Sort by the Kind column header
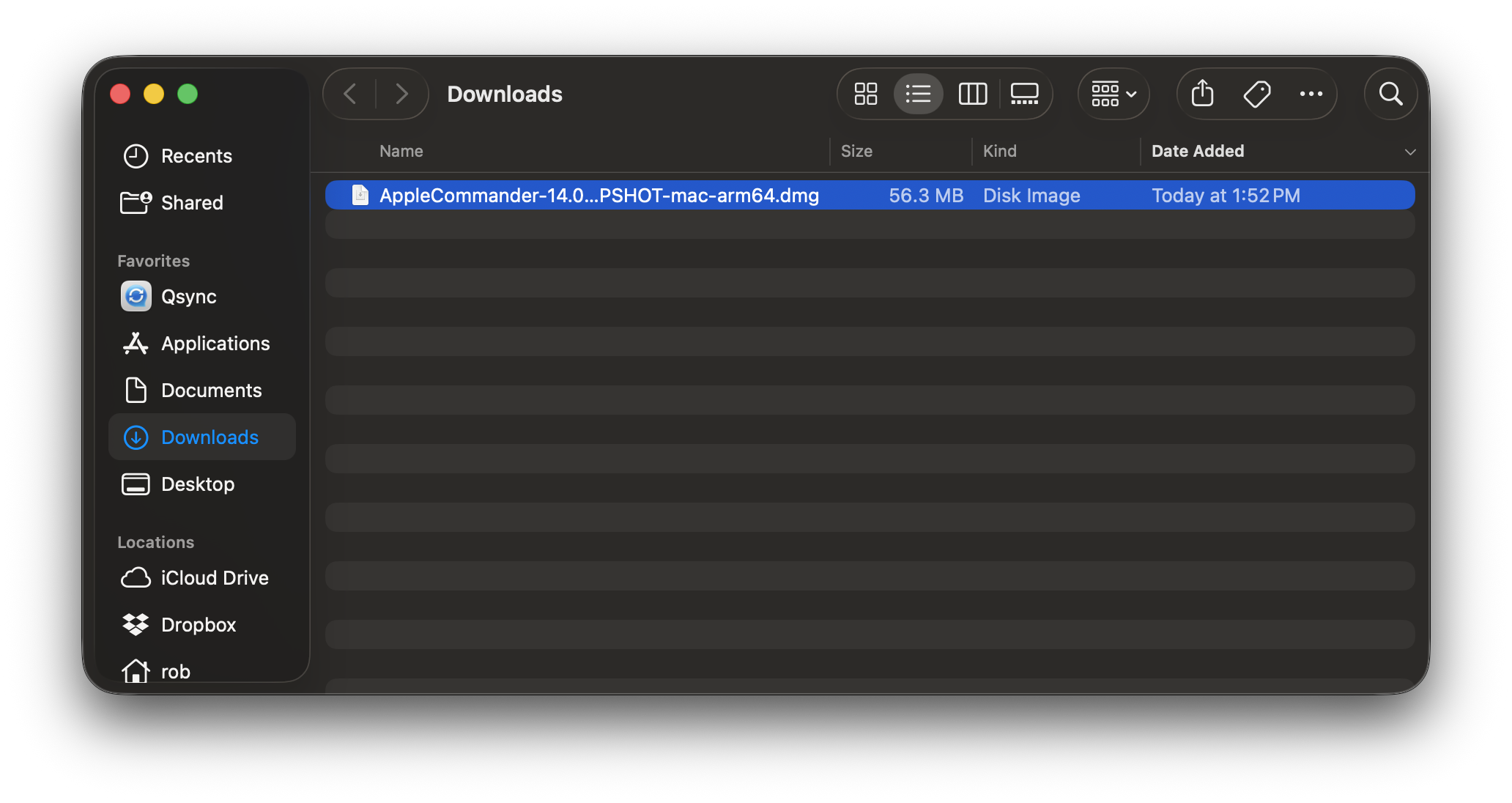The image size is (1512, 803). coord(999,151)
